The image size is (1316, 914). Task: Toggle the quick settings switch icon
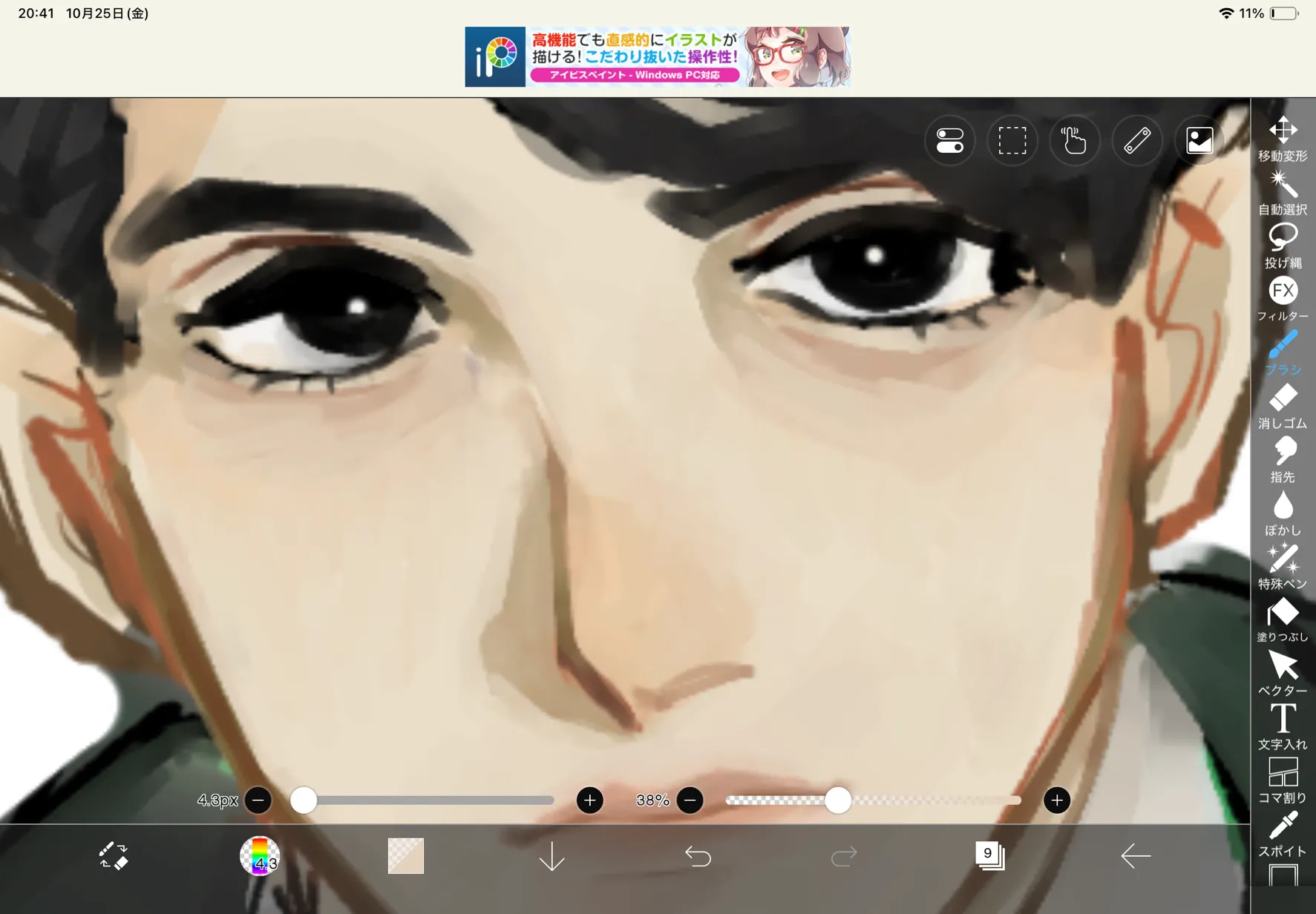949,140
